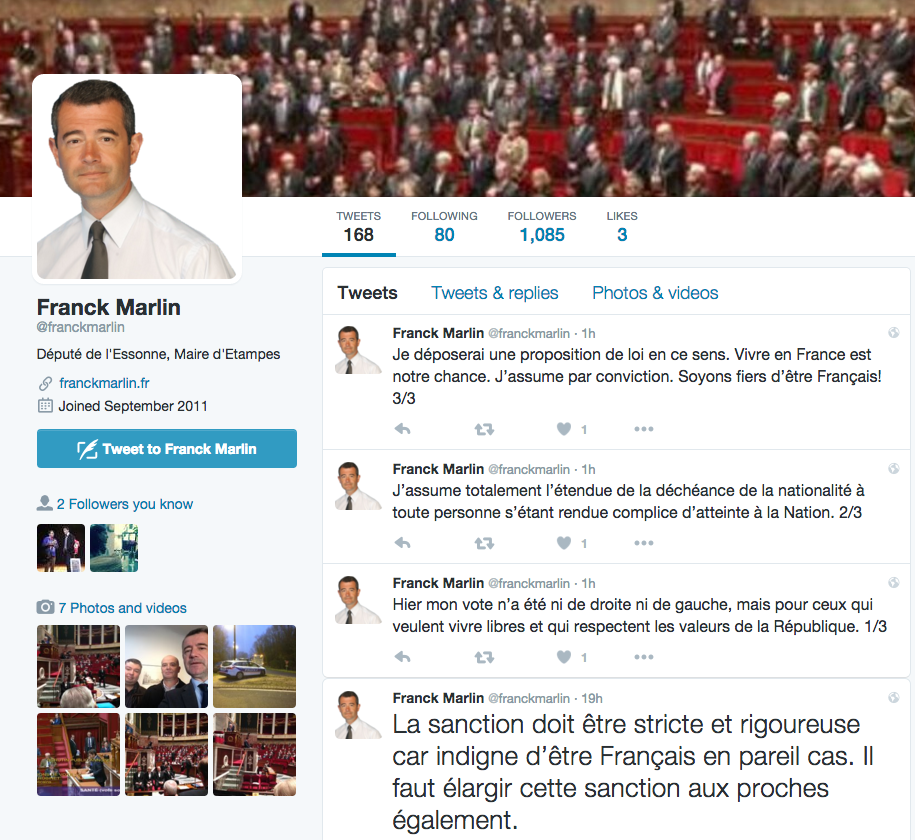Screen dimensions: 915x840
Task: Open more options on the 1/3 tweet
Action: 644,657
